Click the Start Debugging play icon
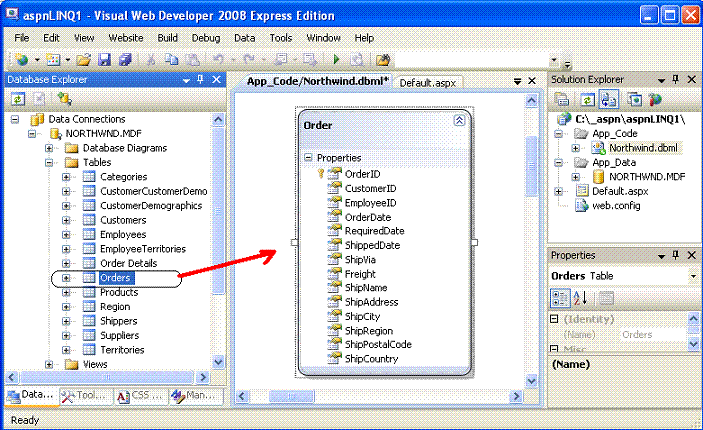 click(x=336, y=60)
